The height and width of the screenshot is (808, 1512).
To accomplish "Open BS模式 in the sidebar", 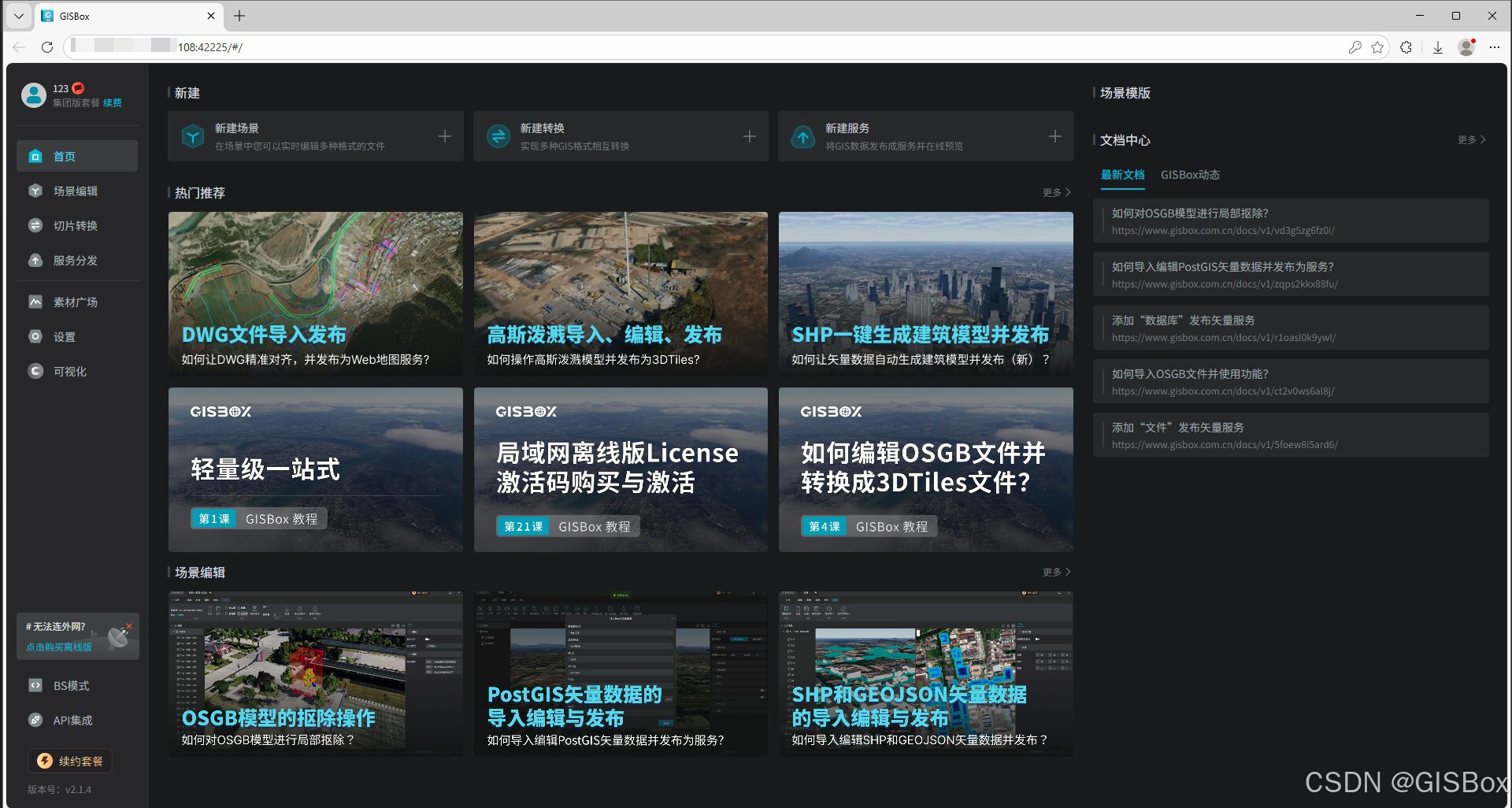I will point(77,685).
